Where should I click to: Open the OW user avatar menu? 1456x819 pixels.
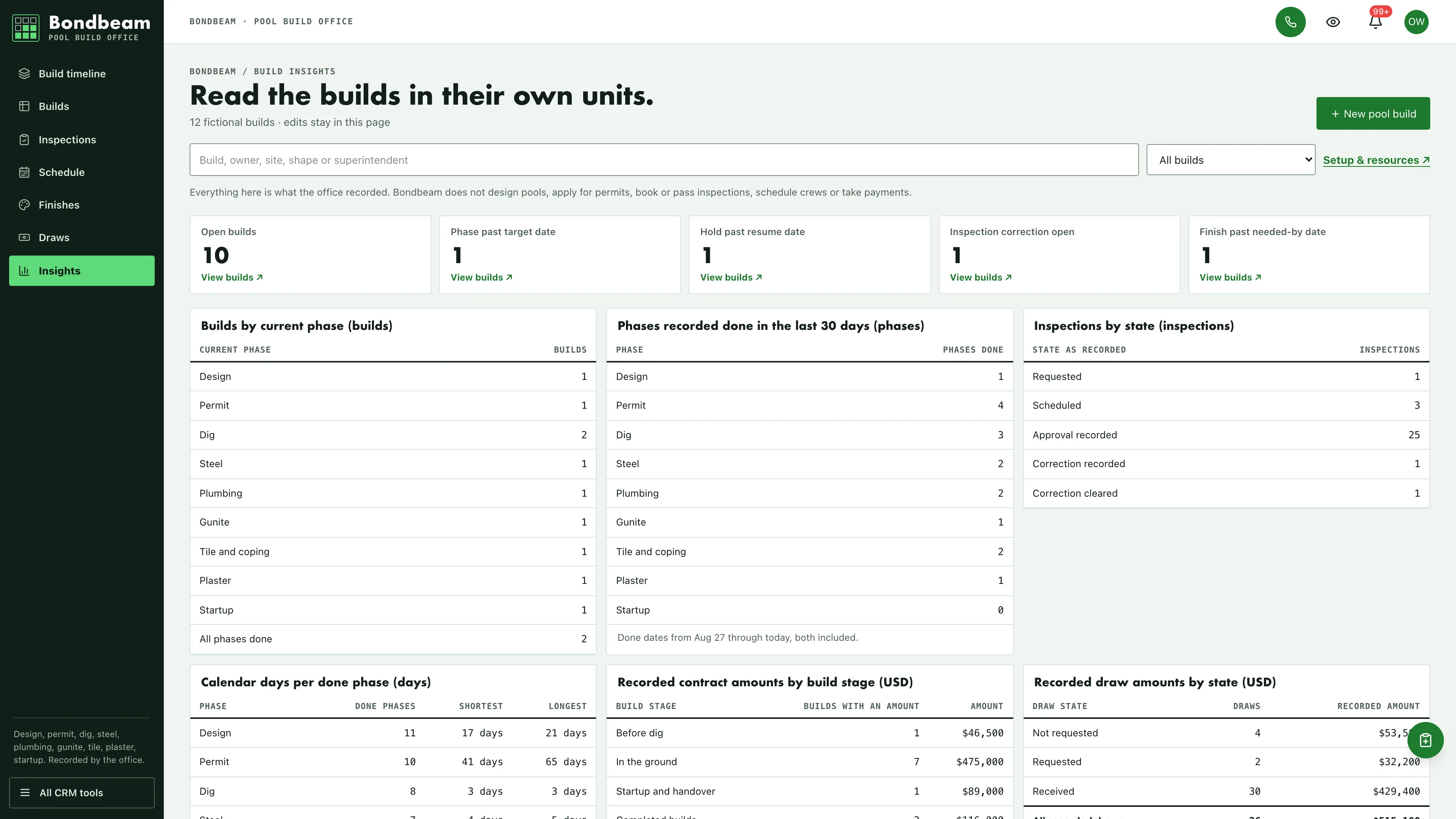pyautogui.click(x=1416, y=22)
